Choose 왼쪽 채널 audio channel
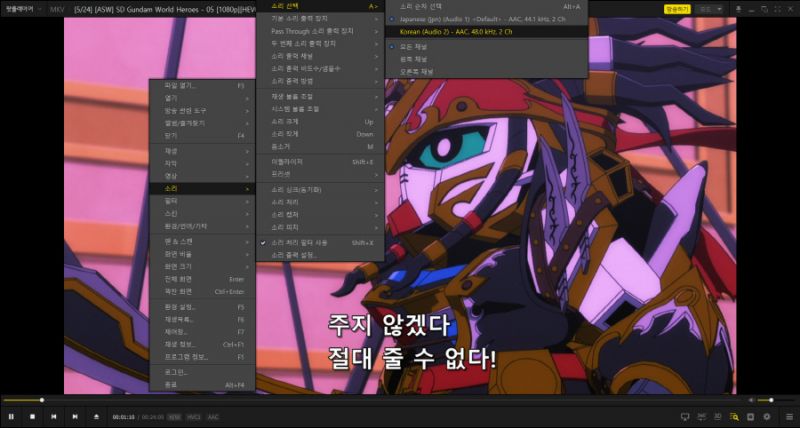This screenshot has width=800, height=428. (416, 58)
